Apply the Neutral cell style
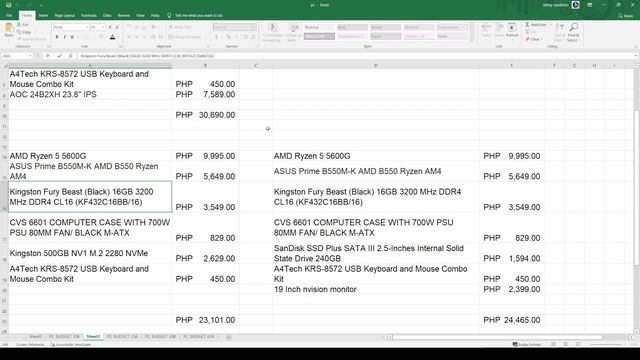The image size is (640, 360). coord(419,27)
